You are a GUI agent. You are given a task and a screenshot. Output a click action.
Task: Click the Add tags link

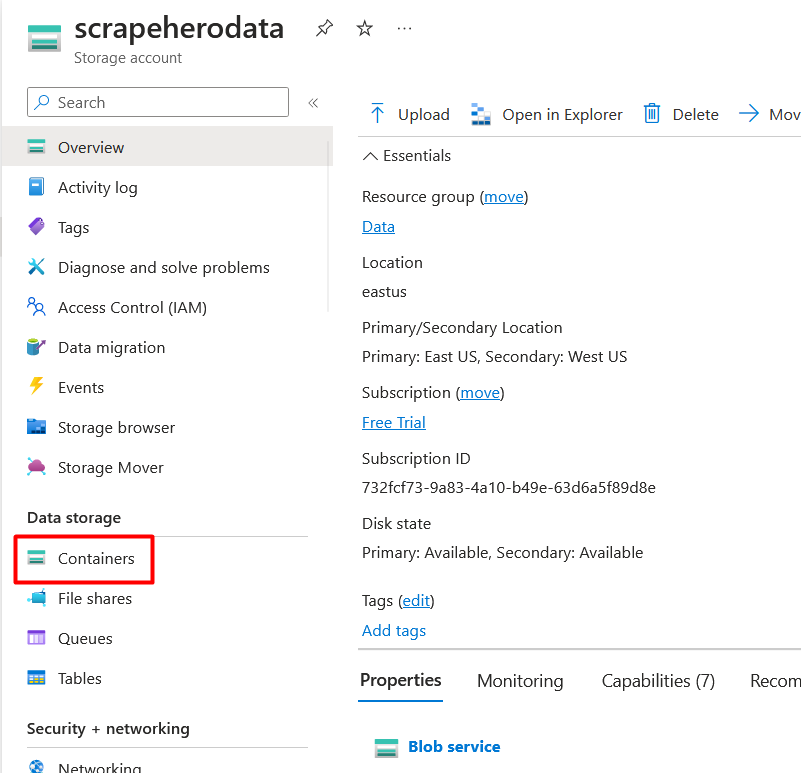[x=393, y=630]
